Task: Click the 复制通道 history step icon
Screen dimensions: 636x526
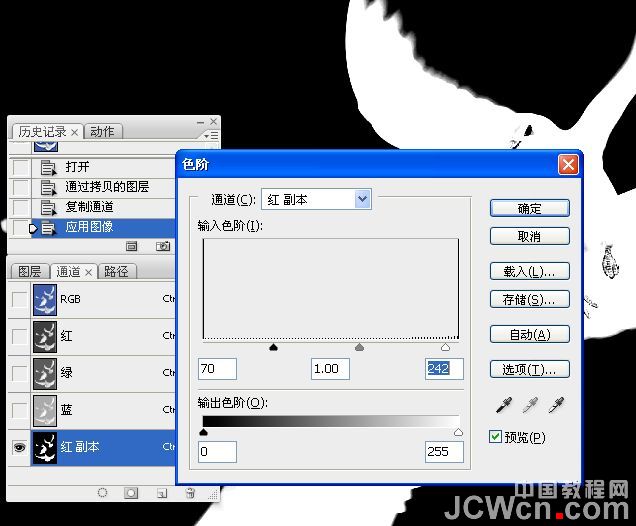Action: click(x=48, y=207)
